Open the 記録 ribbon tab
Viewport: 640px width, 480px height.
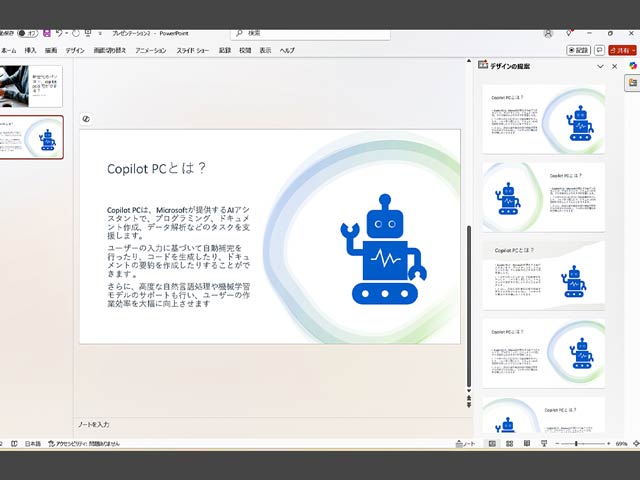pyautogui.click(x=225, y=51)
